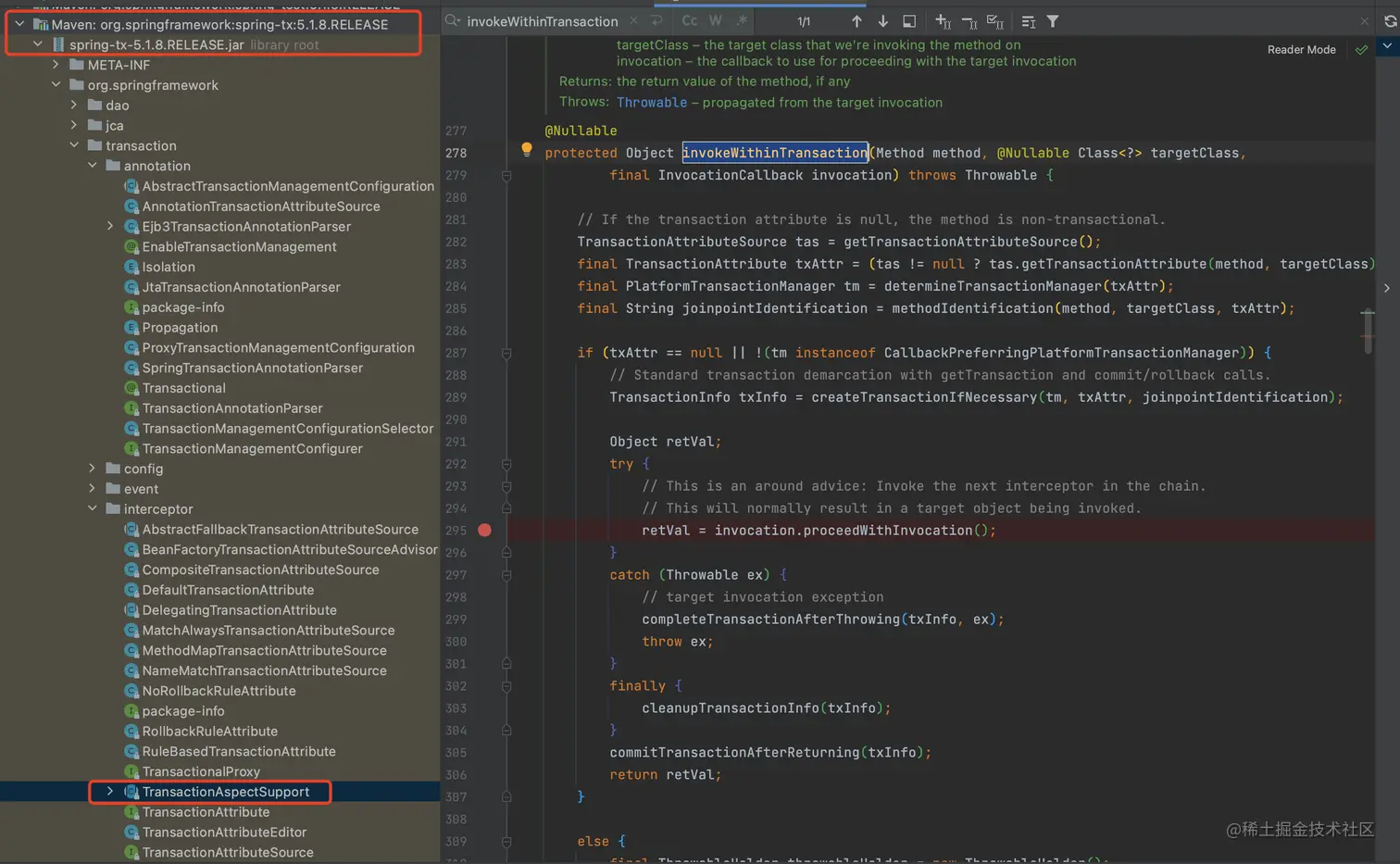The image size is (1400, 864).
Task: Expand Ejb3TransactionAnnotationParser class node
Action: point(110,227)
